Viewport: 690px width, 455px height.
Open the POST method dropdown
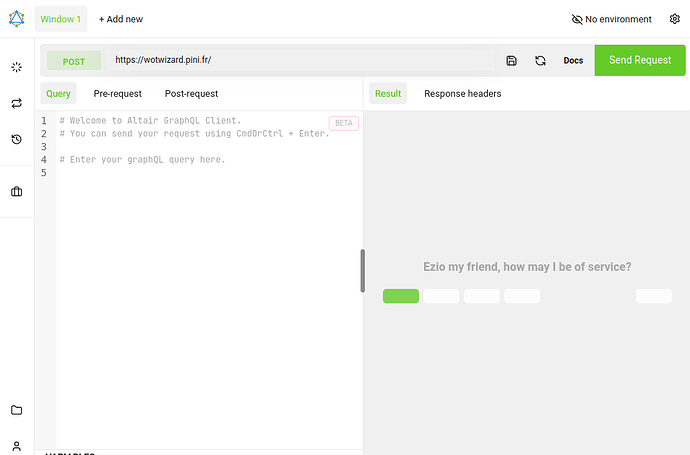point(74,61)
